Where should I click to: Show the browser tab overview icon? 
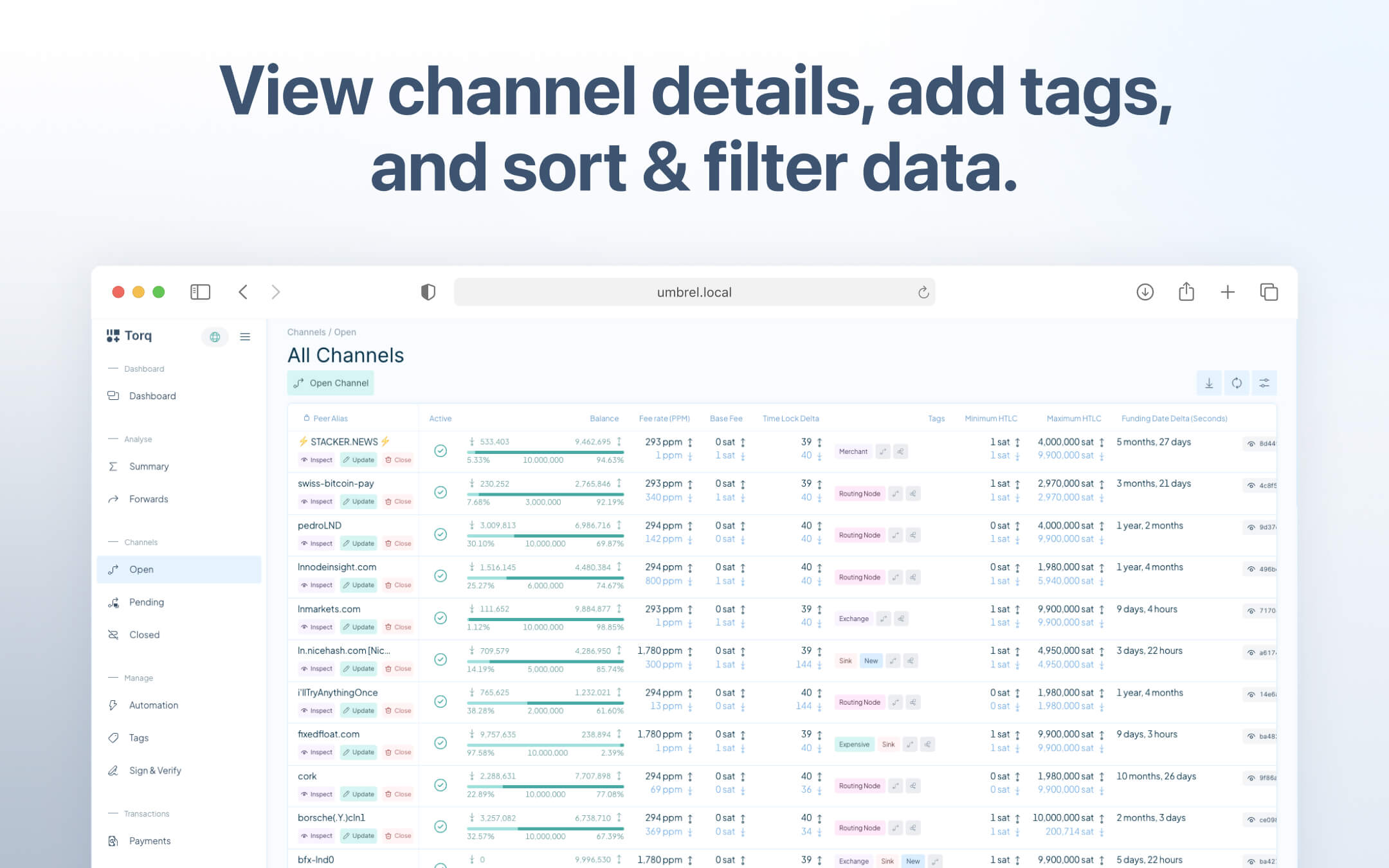click(x=1269, y=292)
